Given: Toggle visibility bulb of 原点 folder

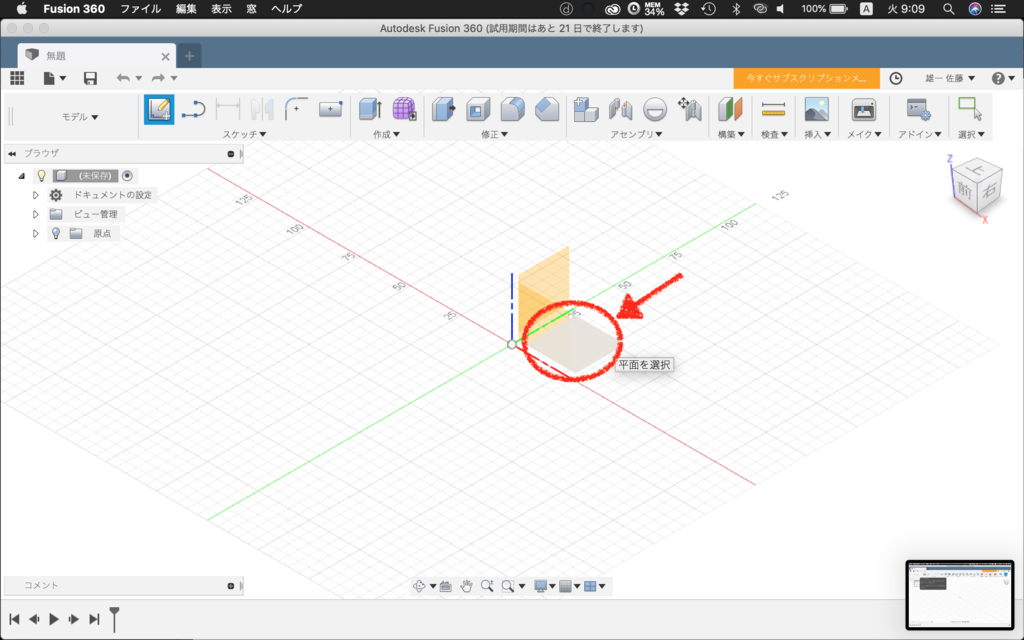Looking at the screenshot, I should (56, 233).
